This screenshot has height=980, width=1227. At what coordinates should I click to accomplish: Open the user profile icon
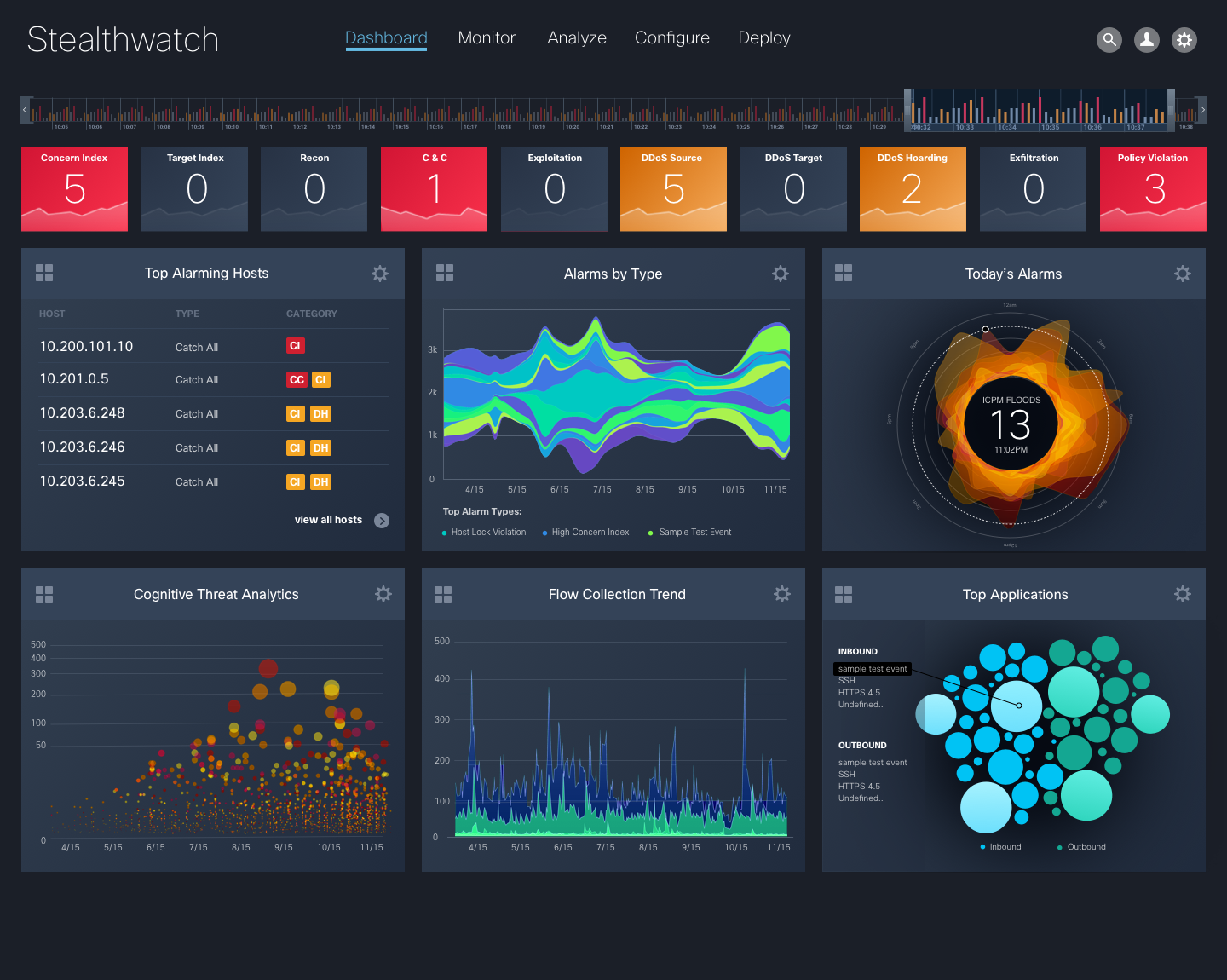[1147, 39]
